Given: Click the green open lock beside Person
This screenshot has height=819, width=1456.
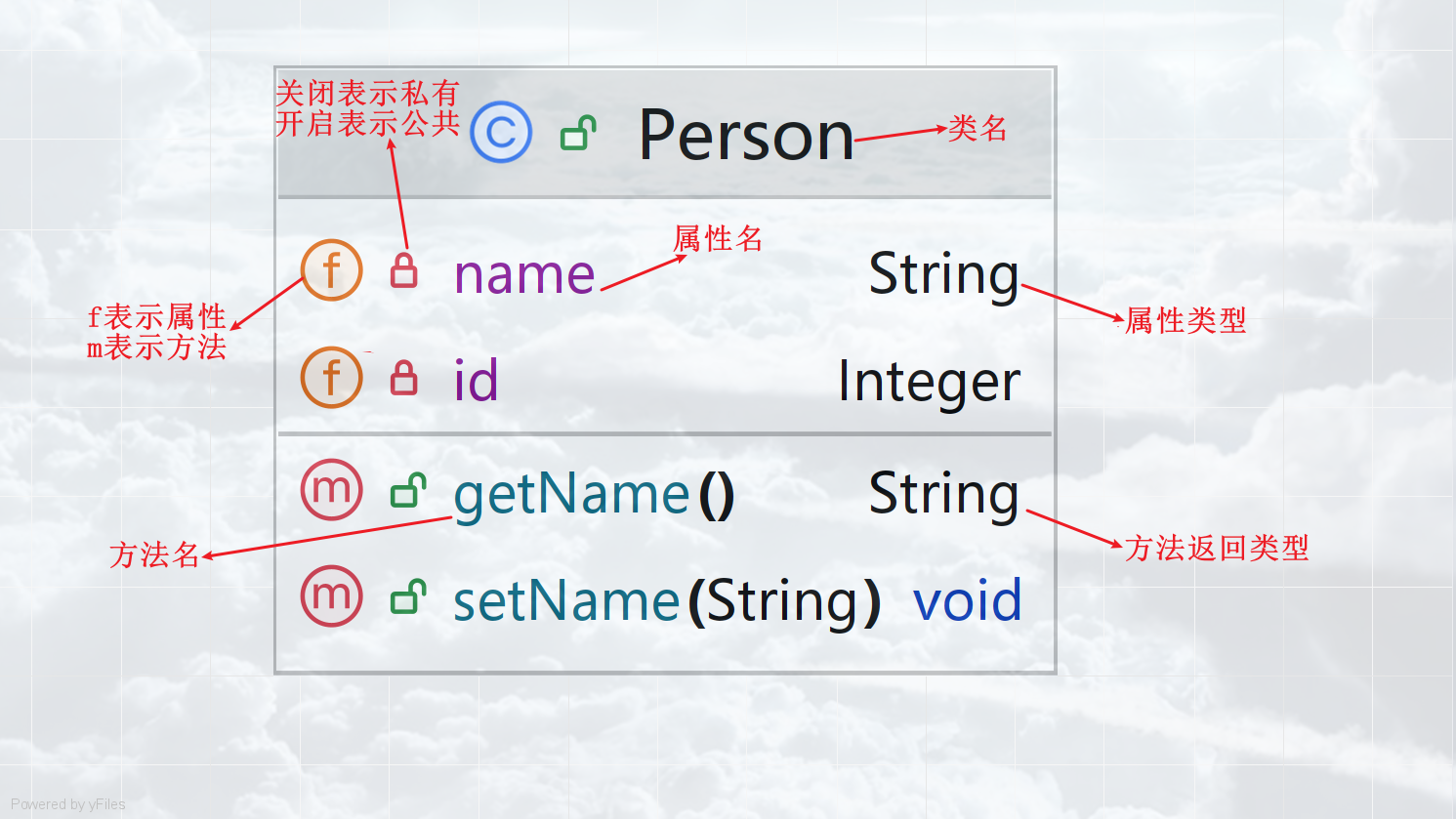Looking at the screenshot, I should coord(578,134).
